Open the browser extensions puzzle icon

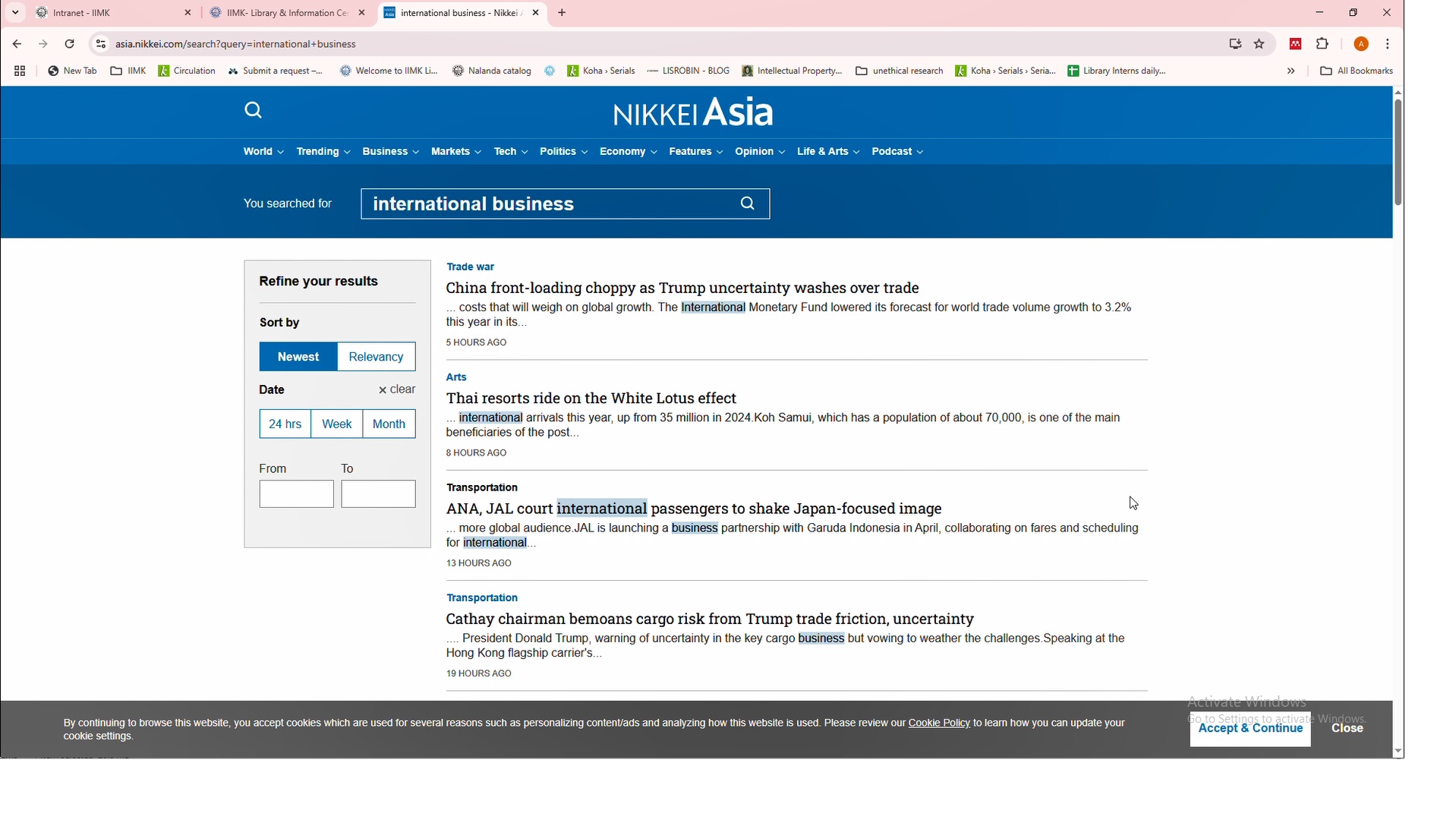coord(1323,44)
